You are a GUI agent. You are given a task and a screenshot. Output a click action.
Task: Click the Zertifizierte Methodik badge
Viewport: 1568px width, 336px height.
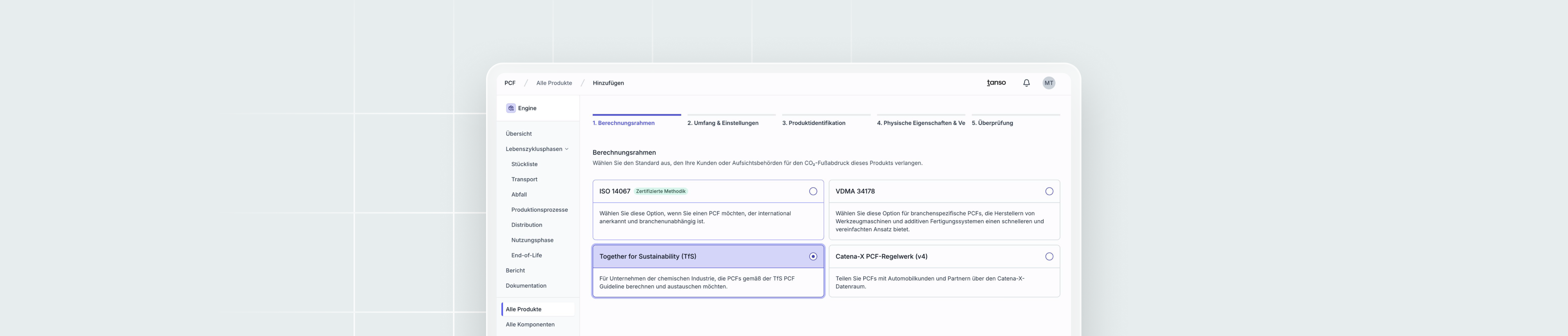point(661,191)
